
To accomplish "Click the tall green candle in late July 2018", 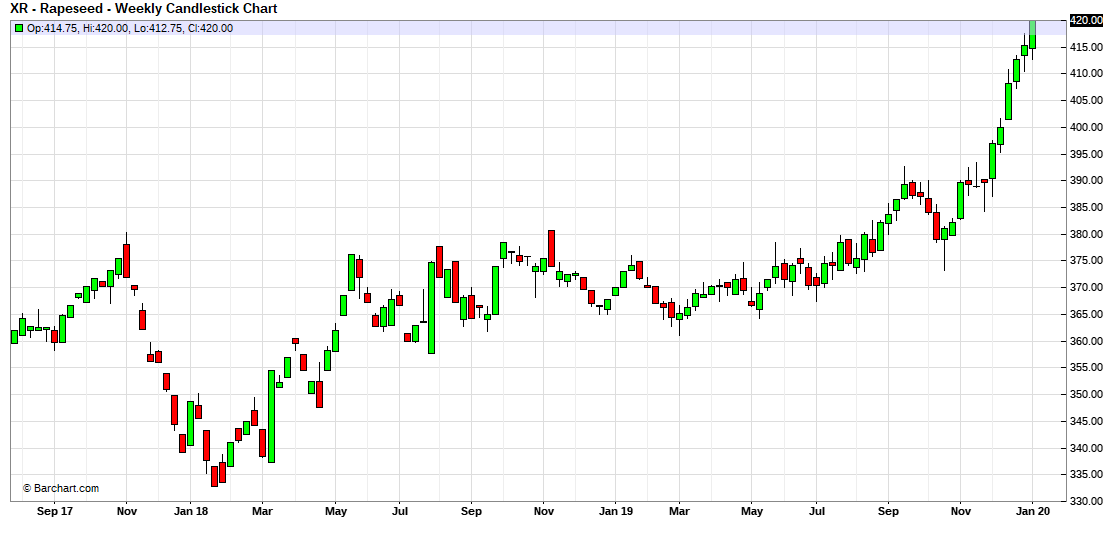I will coord(431,307).
